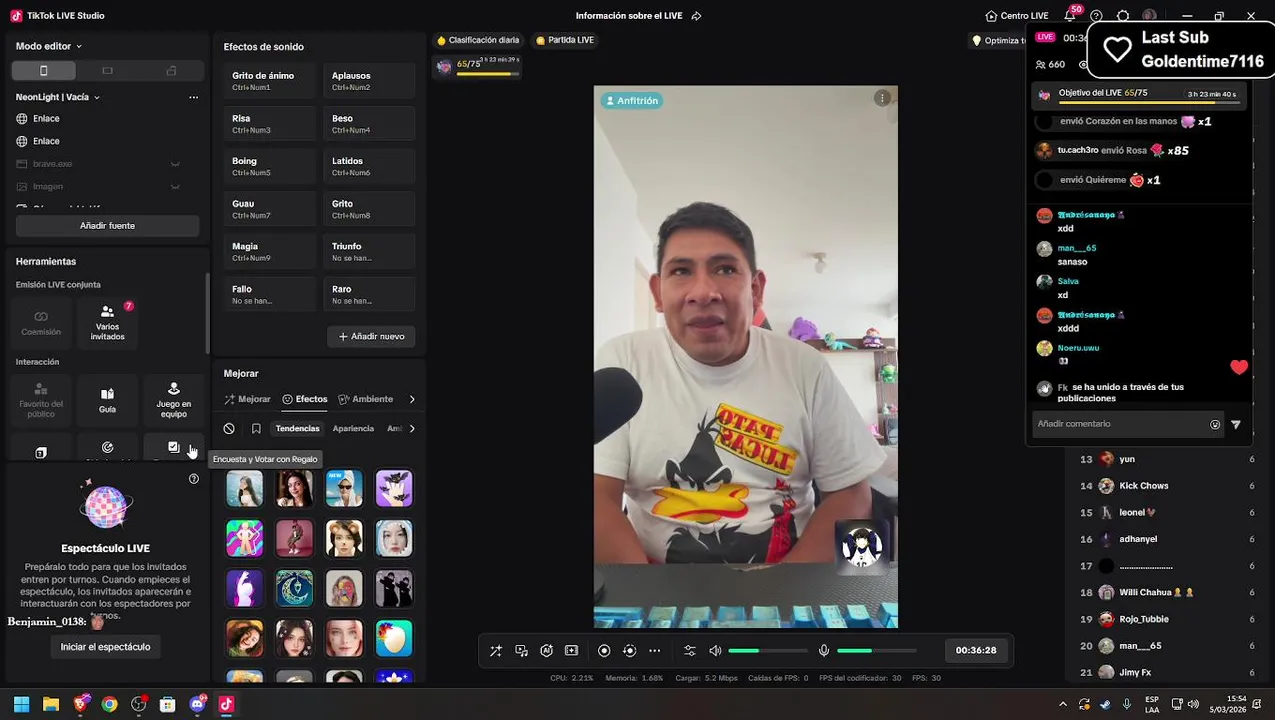The width and height of the screenshot is (1275, 720).
Task: Select the dual screen layout mode
Action: click(171, 71)
